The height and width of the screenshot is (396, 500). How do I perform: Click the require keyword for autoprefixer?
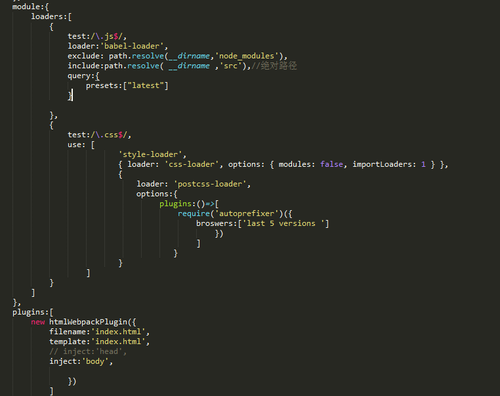(x=194, y=214)
